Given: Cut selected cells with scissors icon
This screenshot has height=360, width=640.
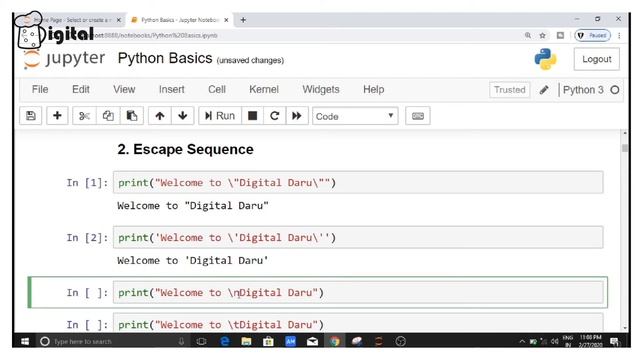Looking at the screenshot, I should [84, 116].
